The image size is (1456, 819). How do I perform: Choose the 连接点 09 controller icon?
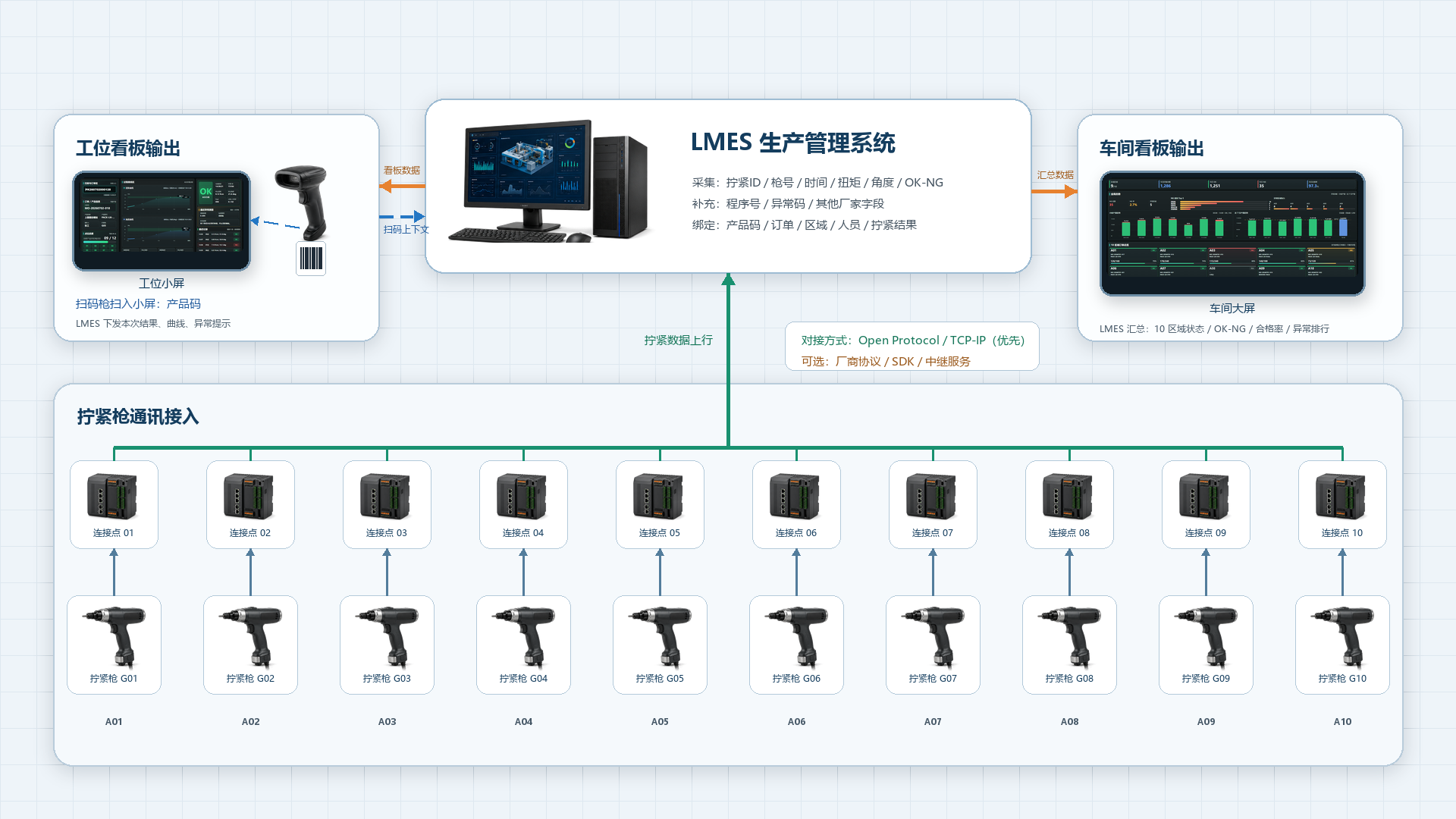point(1204,496)
